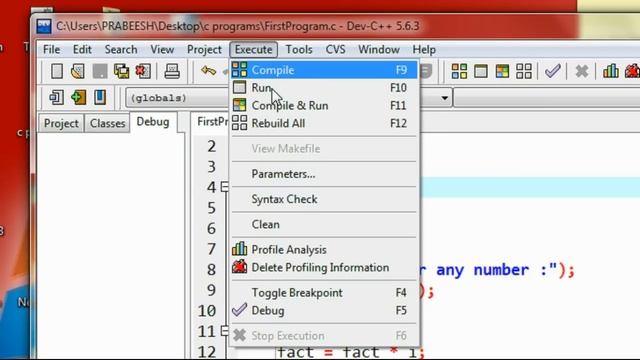
Task: Click the Debug checkmark toolbar icon
Action: click(x=553, y=71)
